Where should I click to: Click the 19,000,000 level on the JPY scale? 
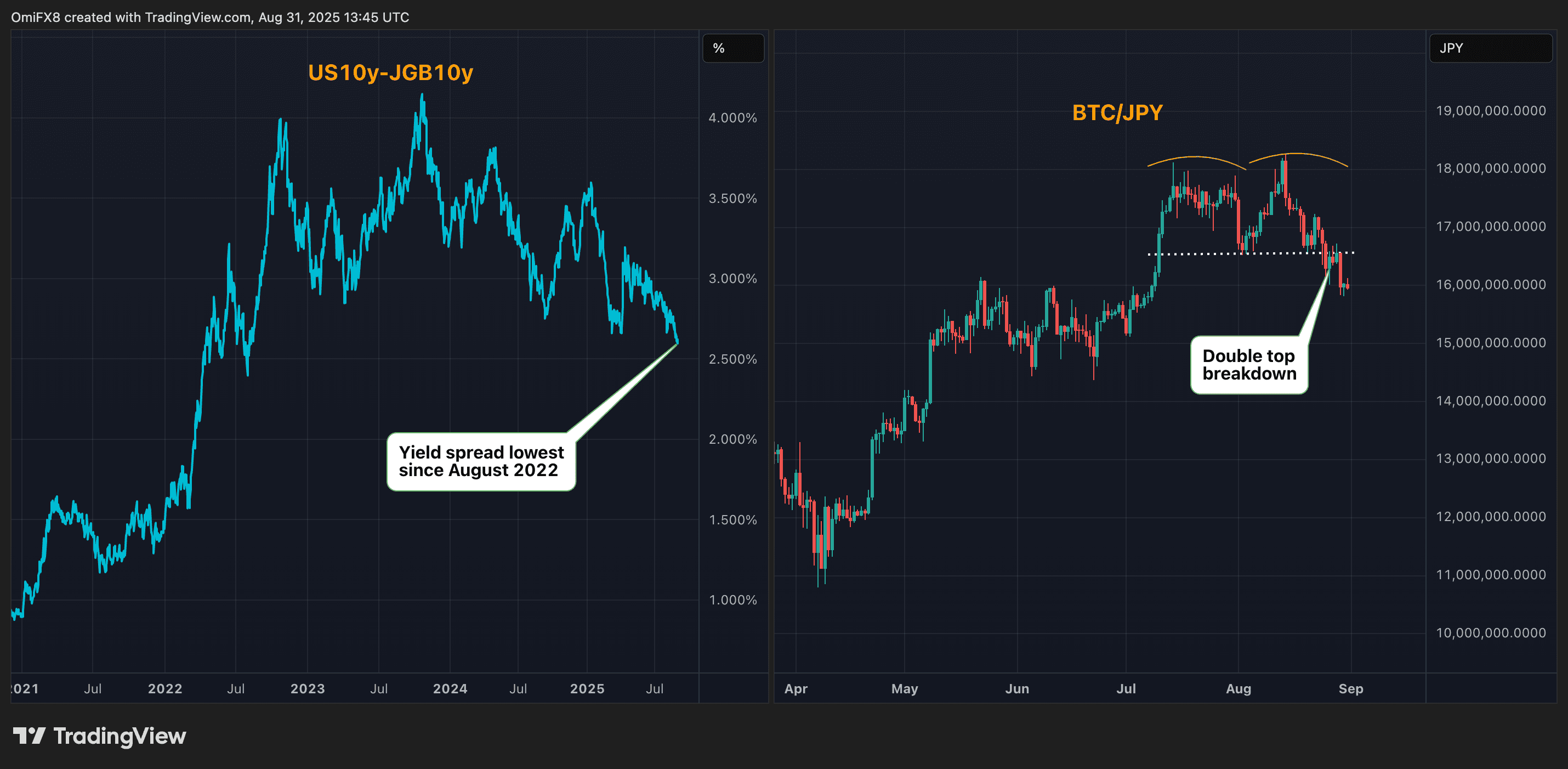1491,110
